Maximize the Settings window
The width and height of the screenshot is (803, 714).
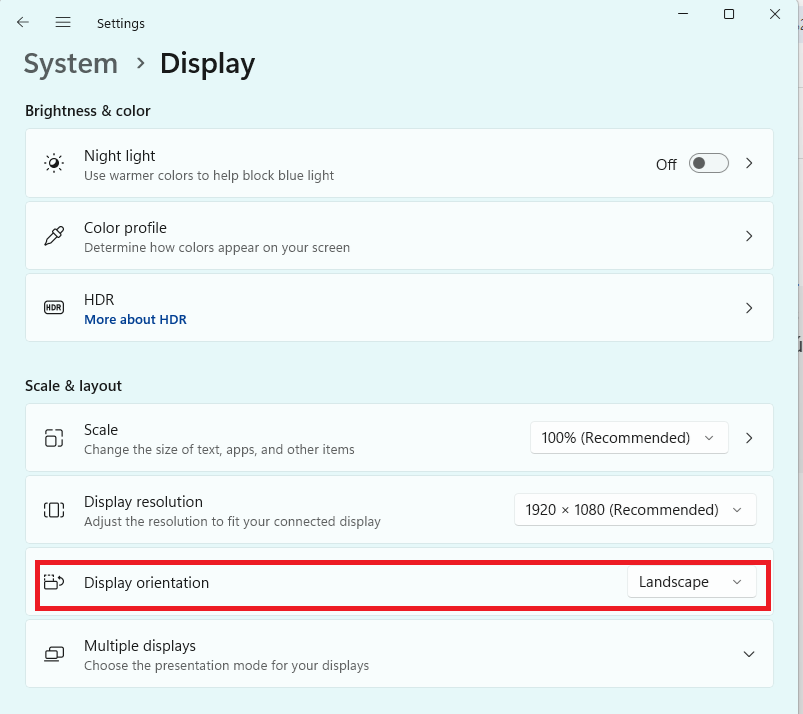[x=729, y=14]
